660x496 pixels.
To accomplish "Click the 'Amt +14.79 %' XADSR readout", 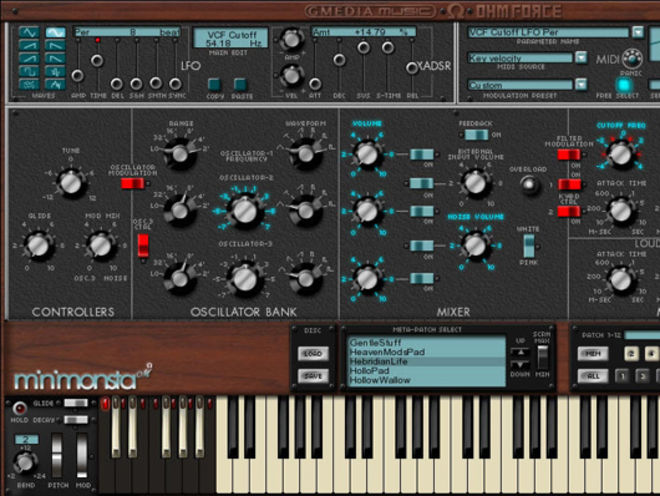I will (364, 32).
